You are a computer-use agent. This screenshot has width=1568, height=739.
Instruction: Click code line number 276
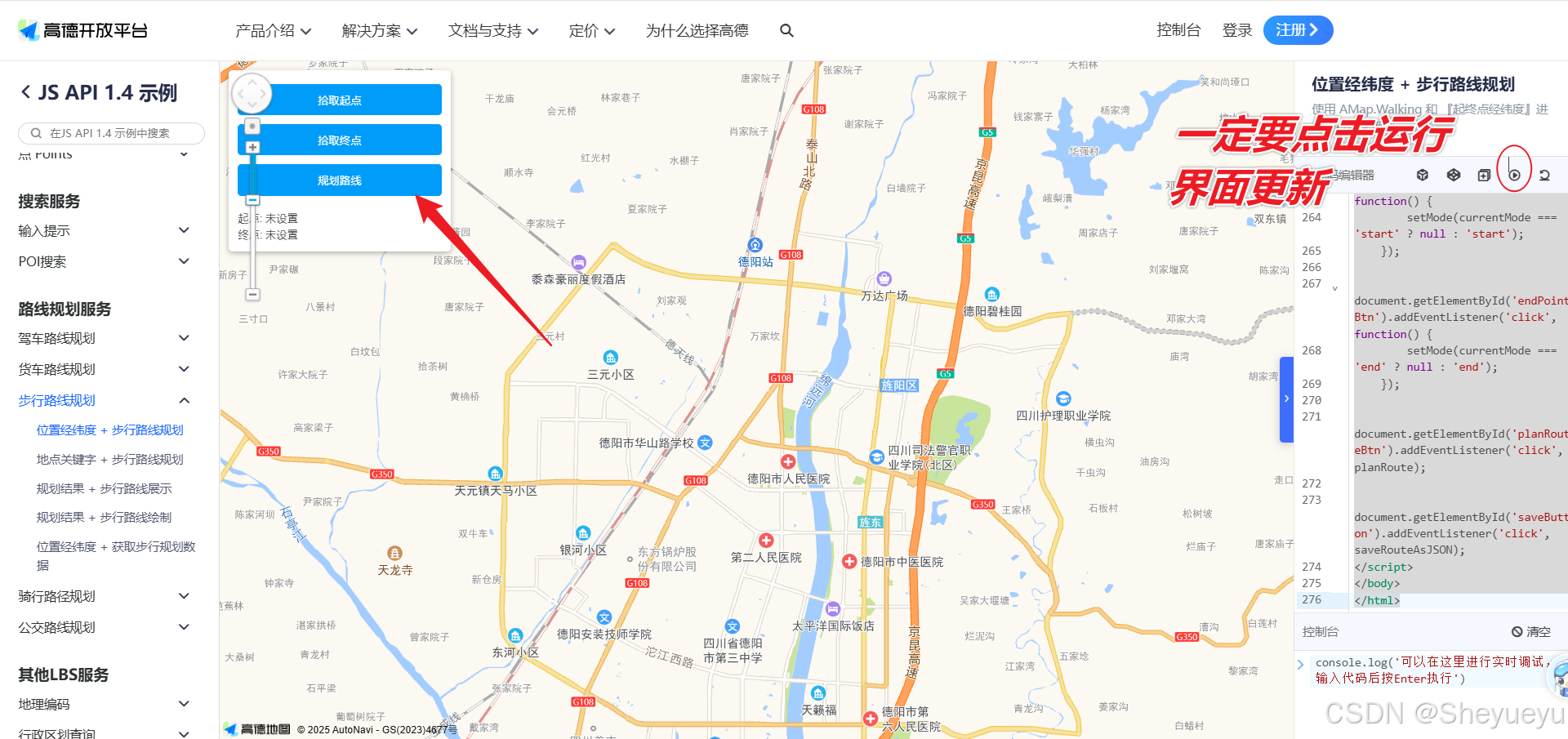1312,600
